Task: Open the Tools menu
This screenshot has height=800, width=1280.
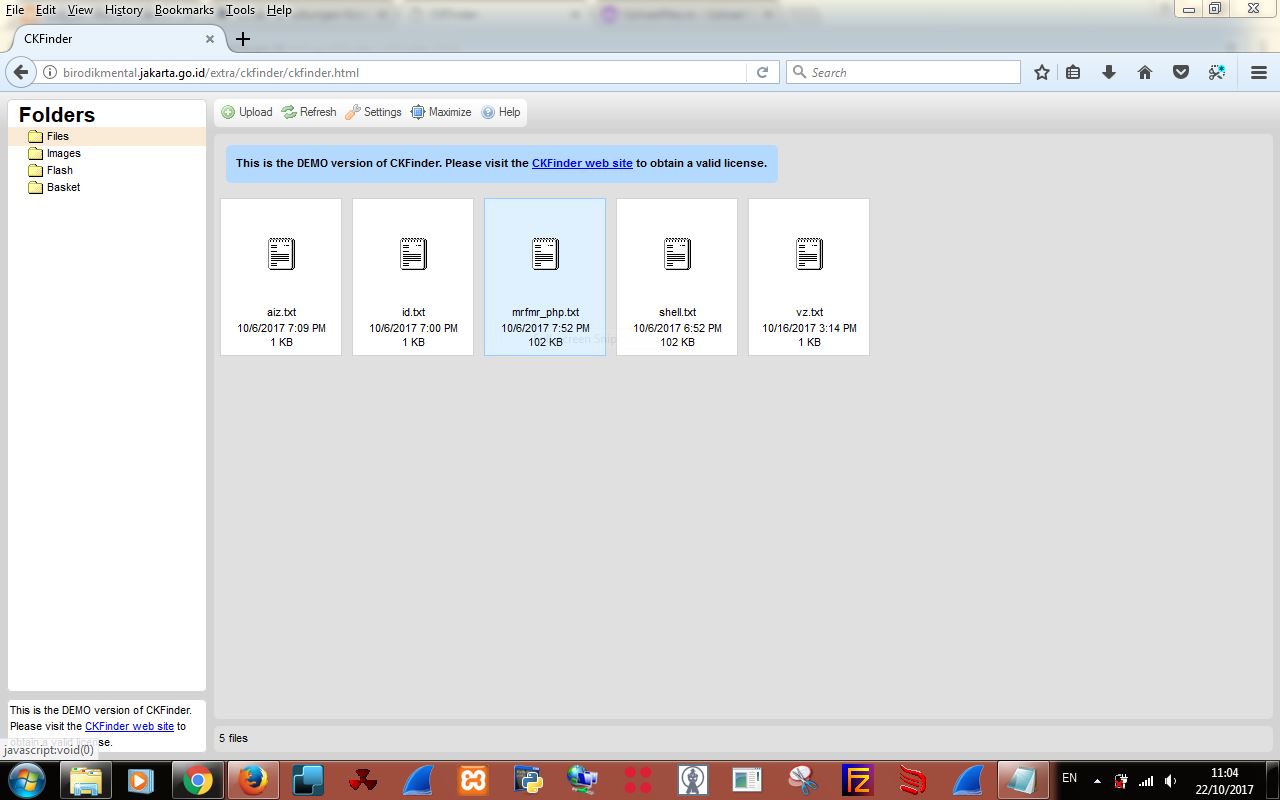Action: tap(240, 10)
